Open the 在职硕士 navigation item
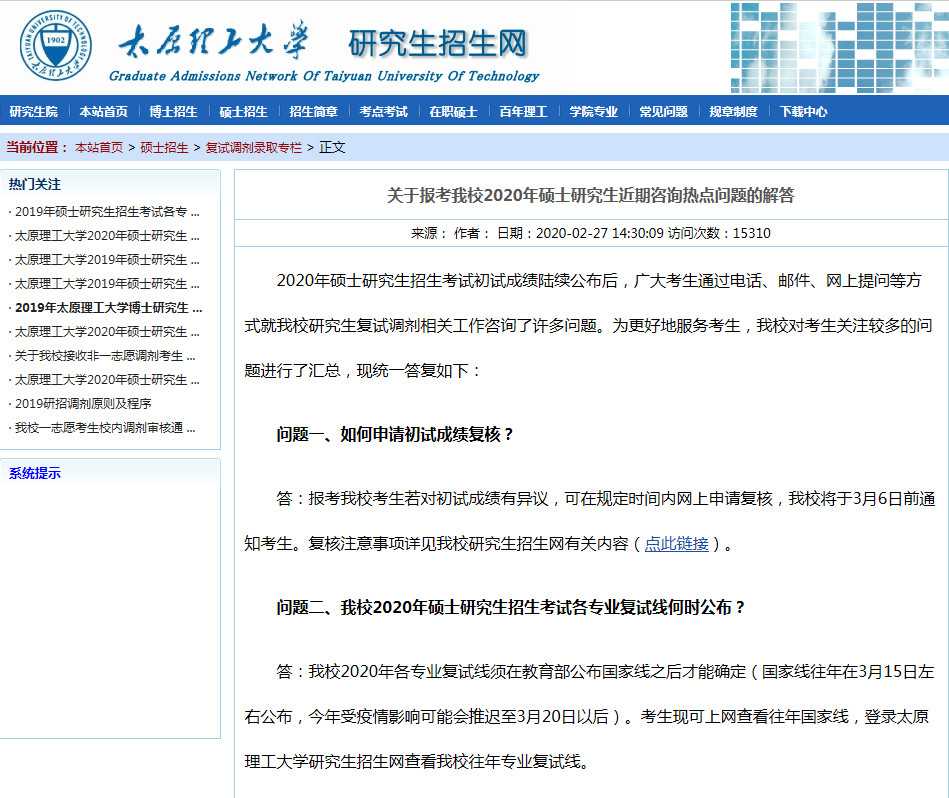Image resolution: width=949 pixels, height=798 pixels. pyautogui.click(x=453, y=112)
